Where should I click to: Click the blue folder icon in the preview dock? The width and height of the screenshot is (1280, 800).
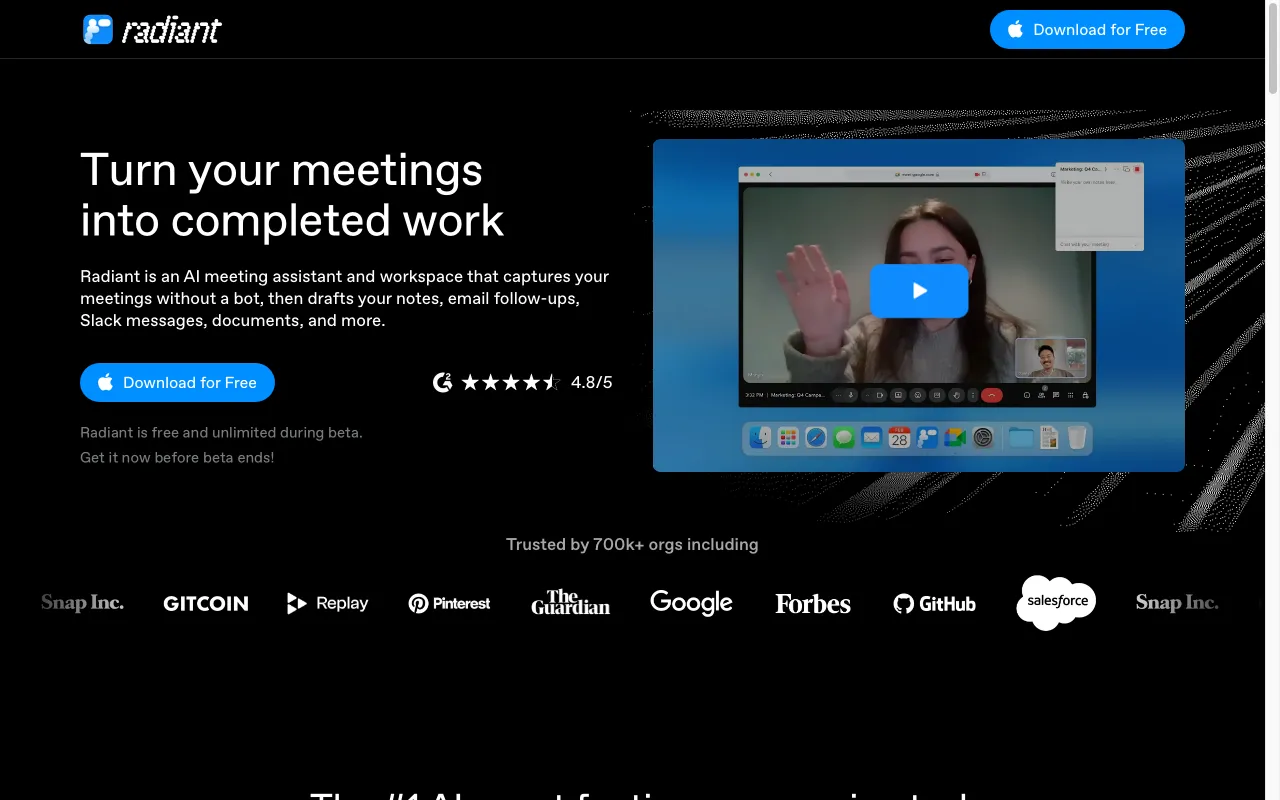(x=1021, y=437)
